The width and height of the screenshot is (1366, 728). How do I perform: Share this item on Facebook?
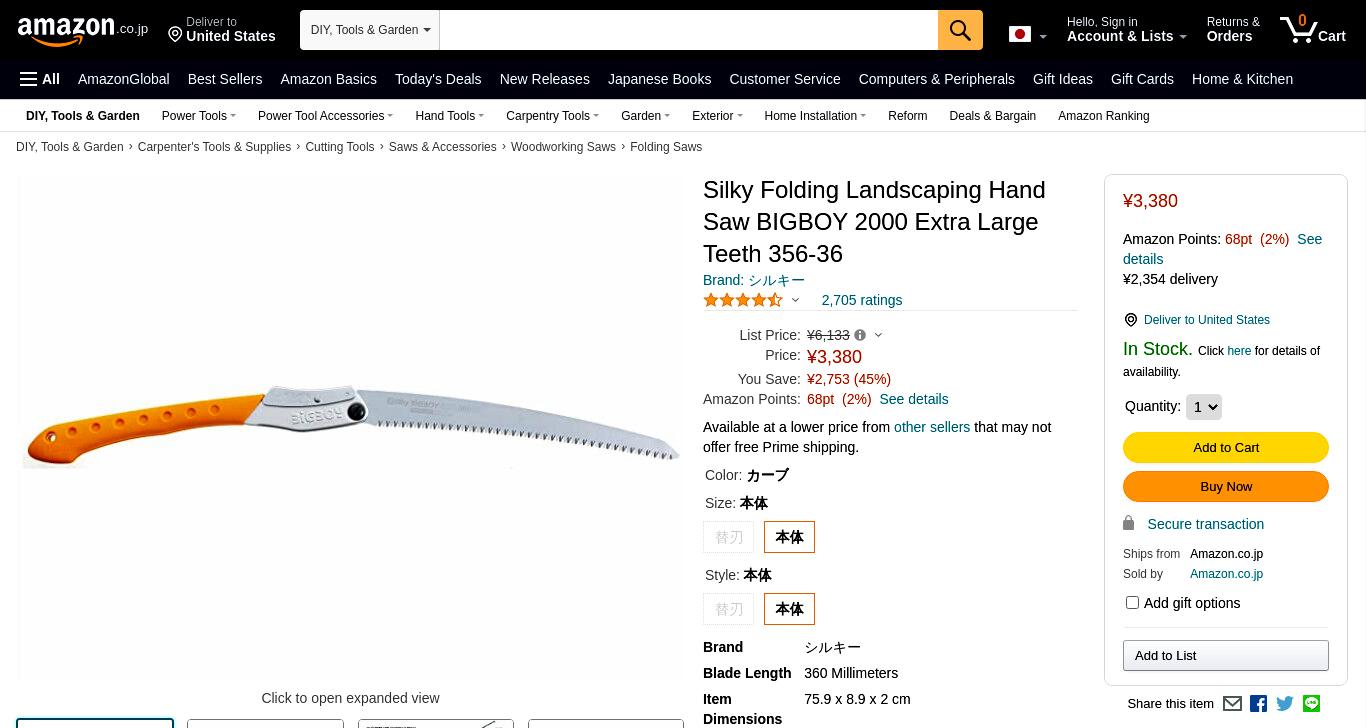click(x=1259, y=704)
